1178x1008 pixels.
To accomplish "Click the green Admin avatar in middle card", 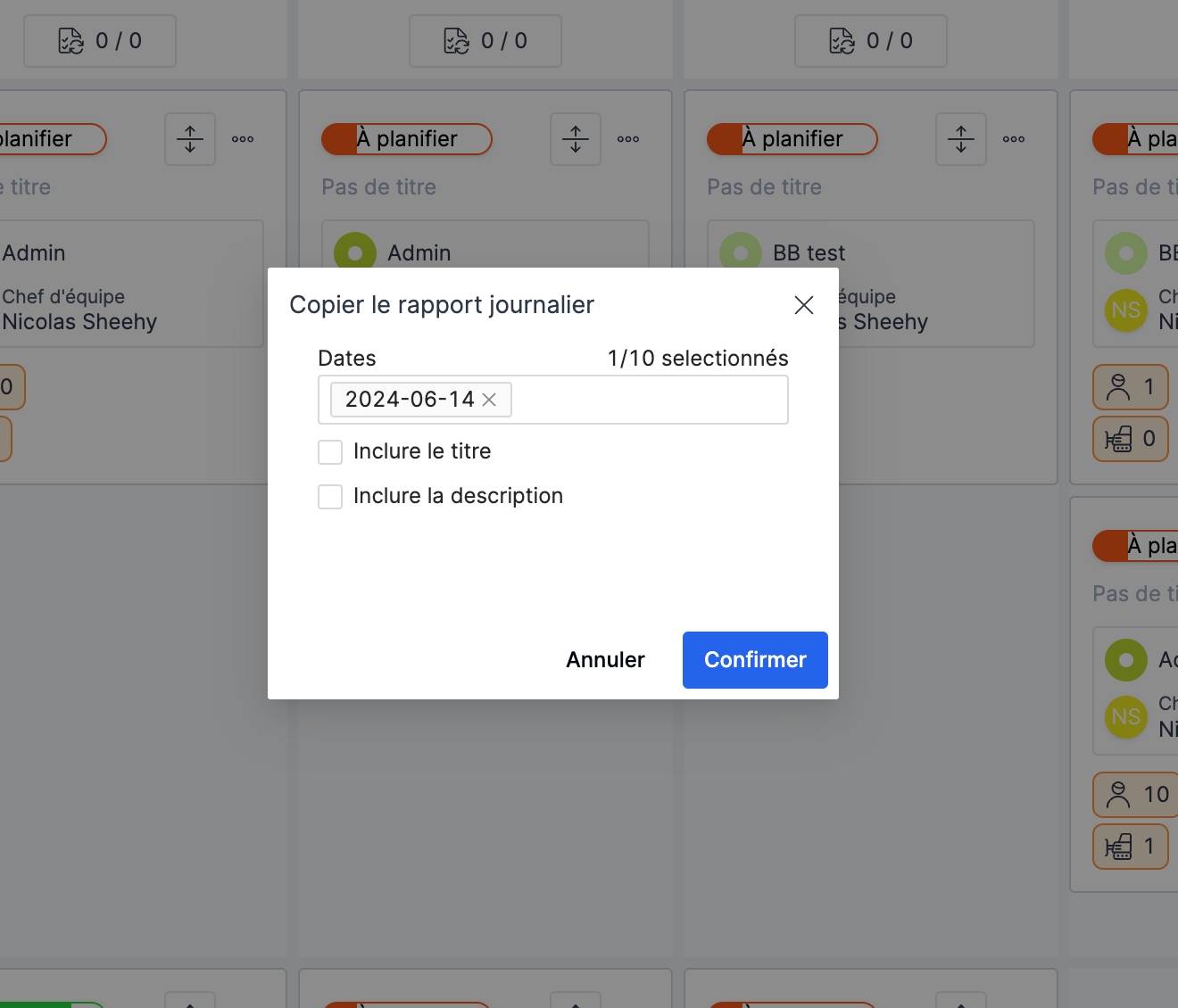I will coord(354,252).
